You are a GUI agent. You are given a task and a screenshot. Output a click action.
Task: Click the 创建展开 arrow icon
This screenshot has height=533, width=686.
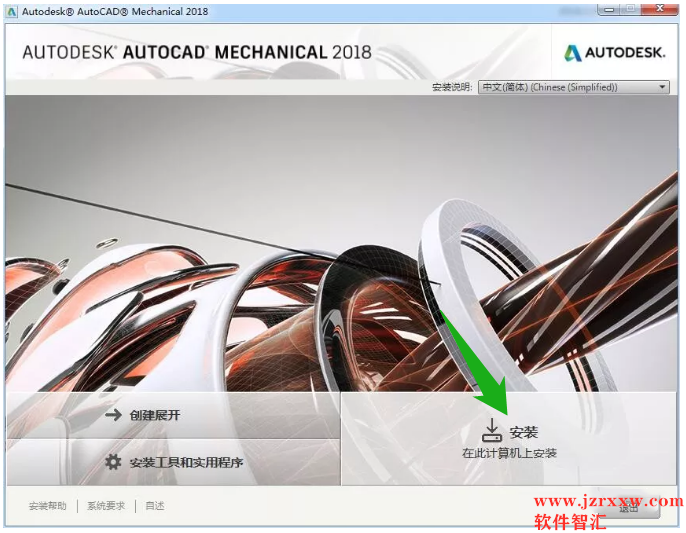114,414
